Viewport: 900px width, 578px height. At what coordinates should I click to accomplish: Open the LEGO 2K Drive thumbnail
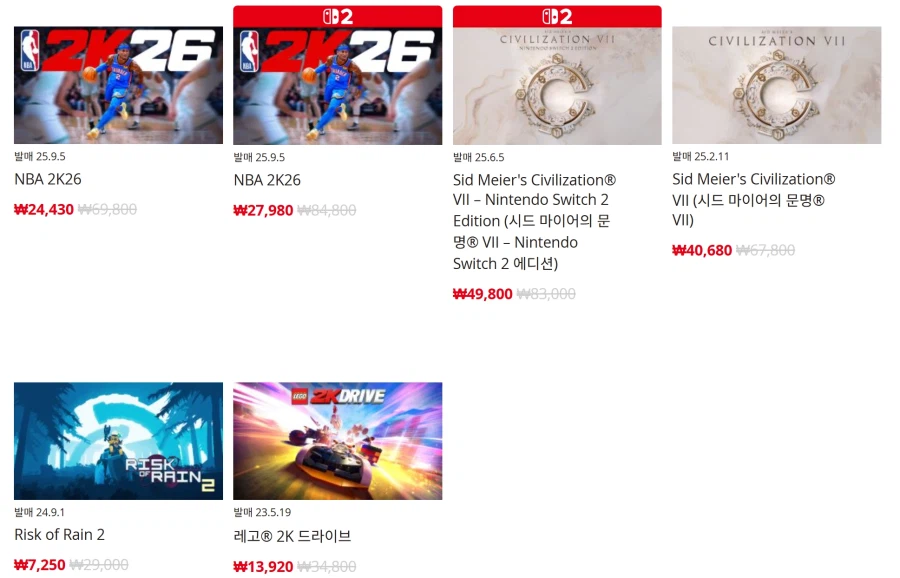pos(338,441)
